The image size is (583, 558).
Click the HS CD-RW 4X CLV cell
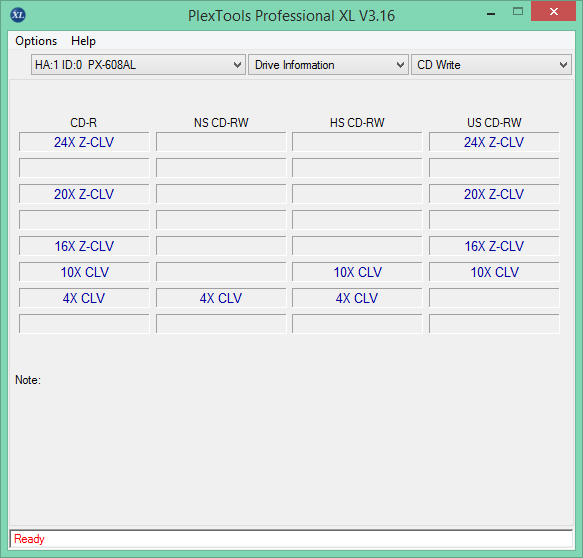coord(357,298)
